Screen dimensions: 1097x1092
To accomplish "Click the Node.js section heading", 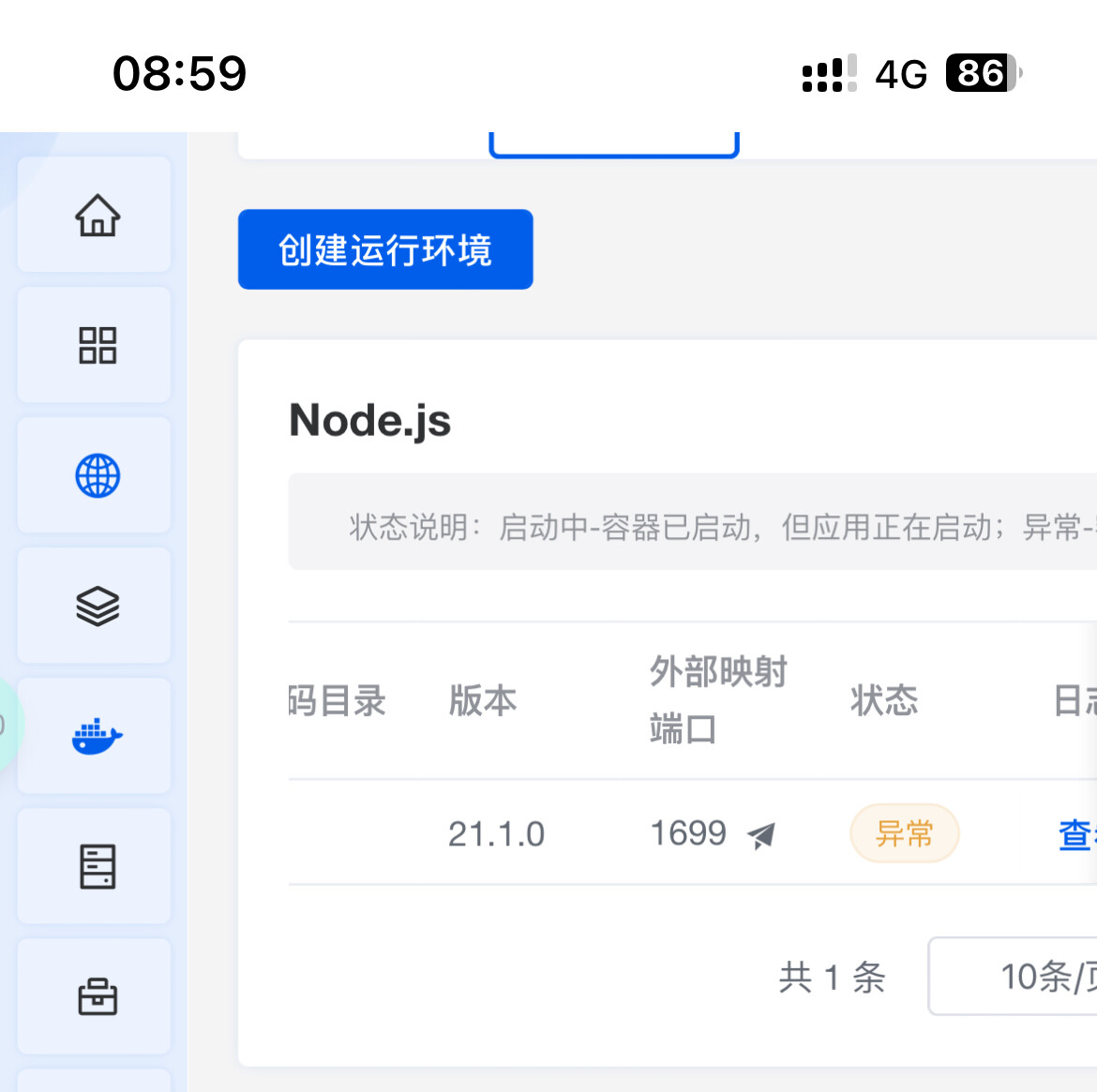I will coord(370,421).
